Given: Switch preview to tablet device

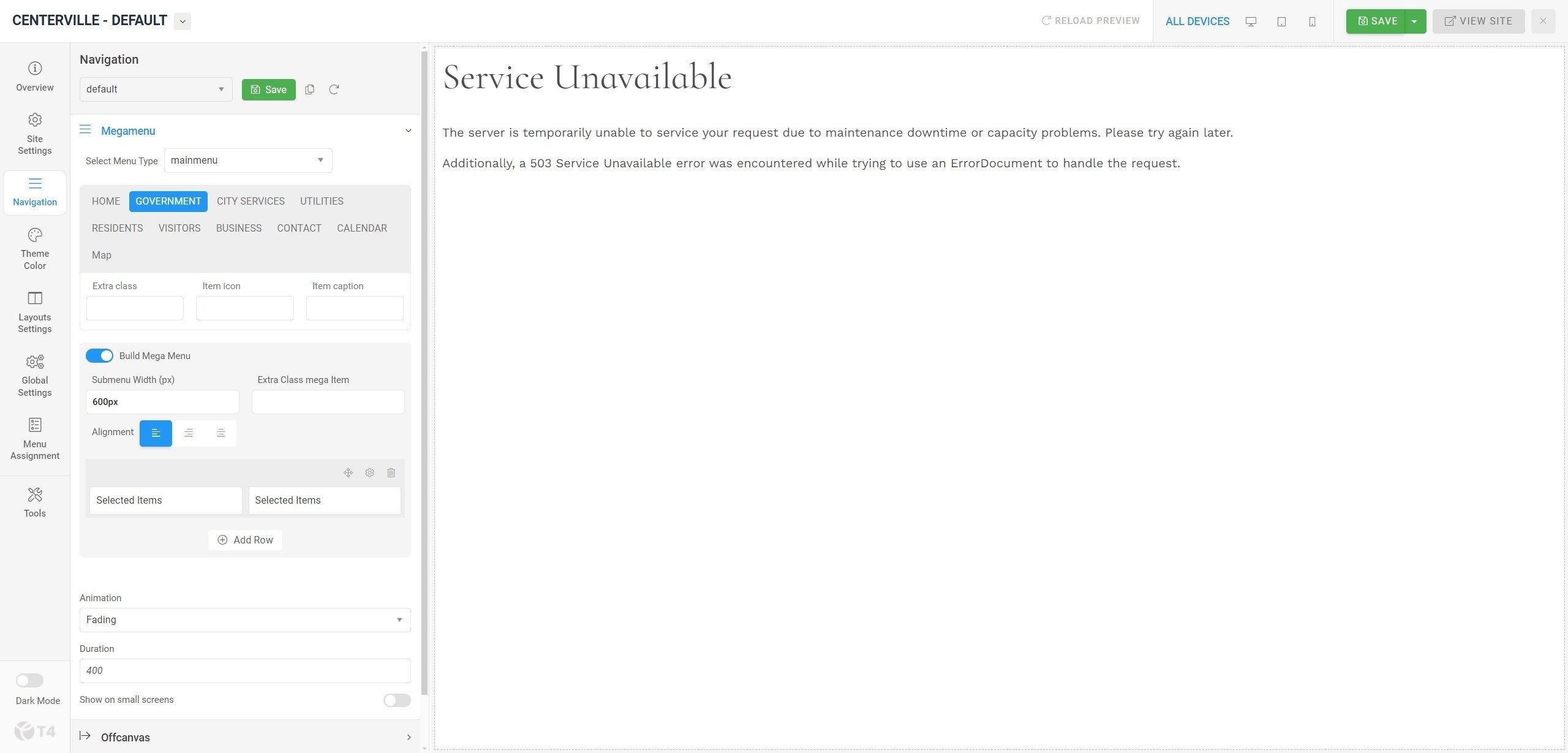Looking at the screenshot, I should pos(1281,21).
